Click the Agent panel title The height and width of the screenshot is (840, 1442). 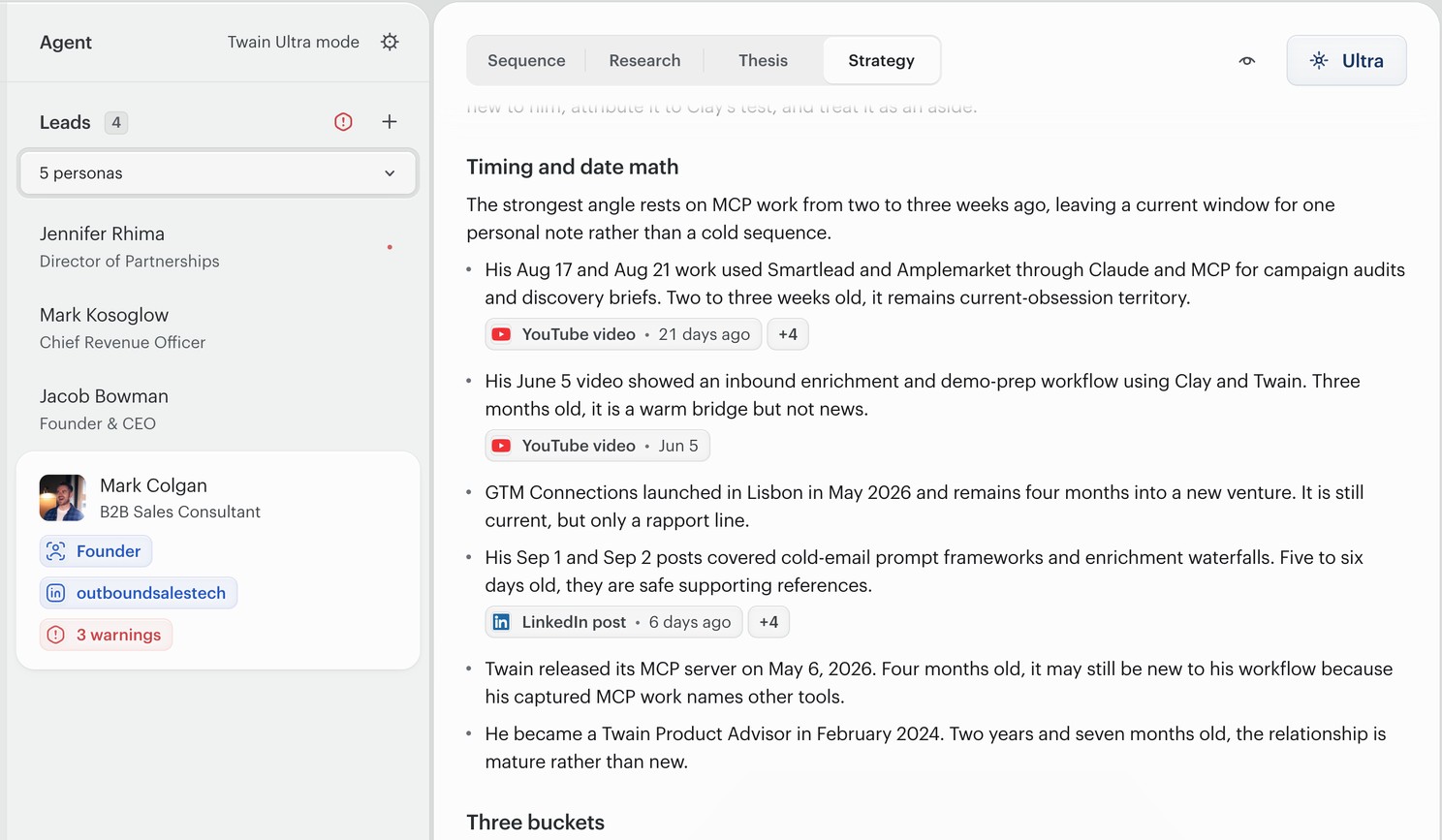(66, 43)
